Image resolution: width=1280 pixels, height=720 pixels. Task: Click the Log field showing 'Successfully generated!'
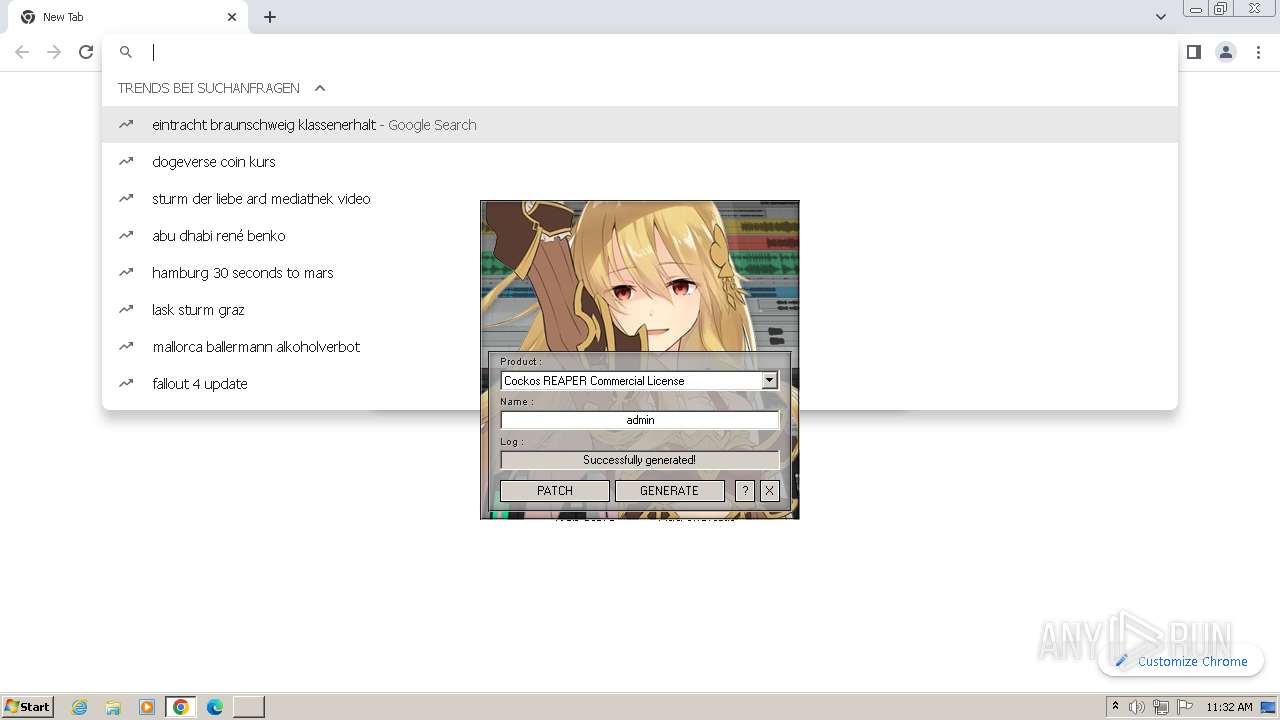click(640, 460)
